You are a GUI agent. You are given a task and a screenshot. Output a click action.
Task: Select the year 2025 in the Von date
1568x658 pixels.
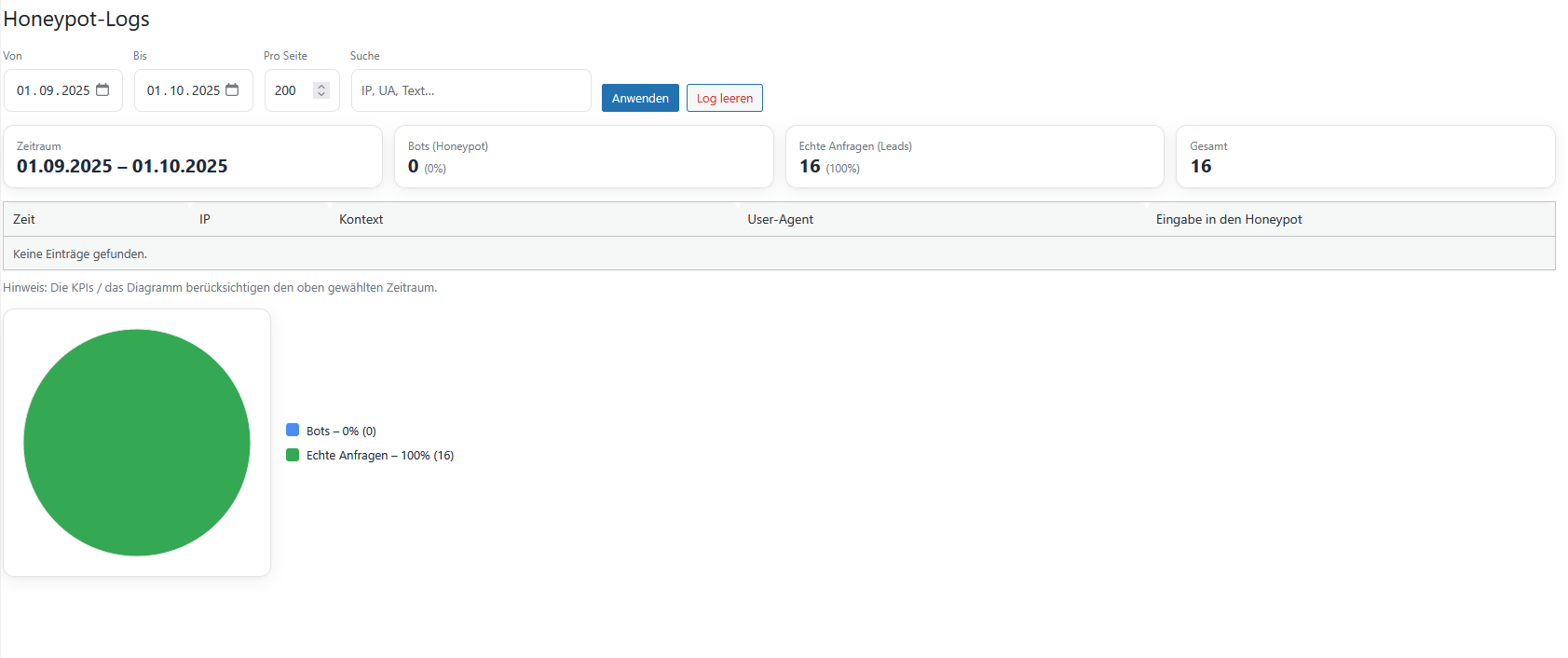tap(75, 90)
